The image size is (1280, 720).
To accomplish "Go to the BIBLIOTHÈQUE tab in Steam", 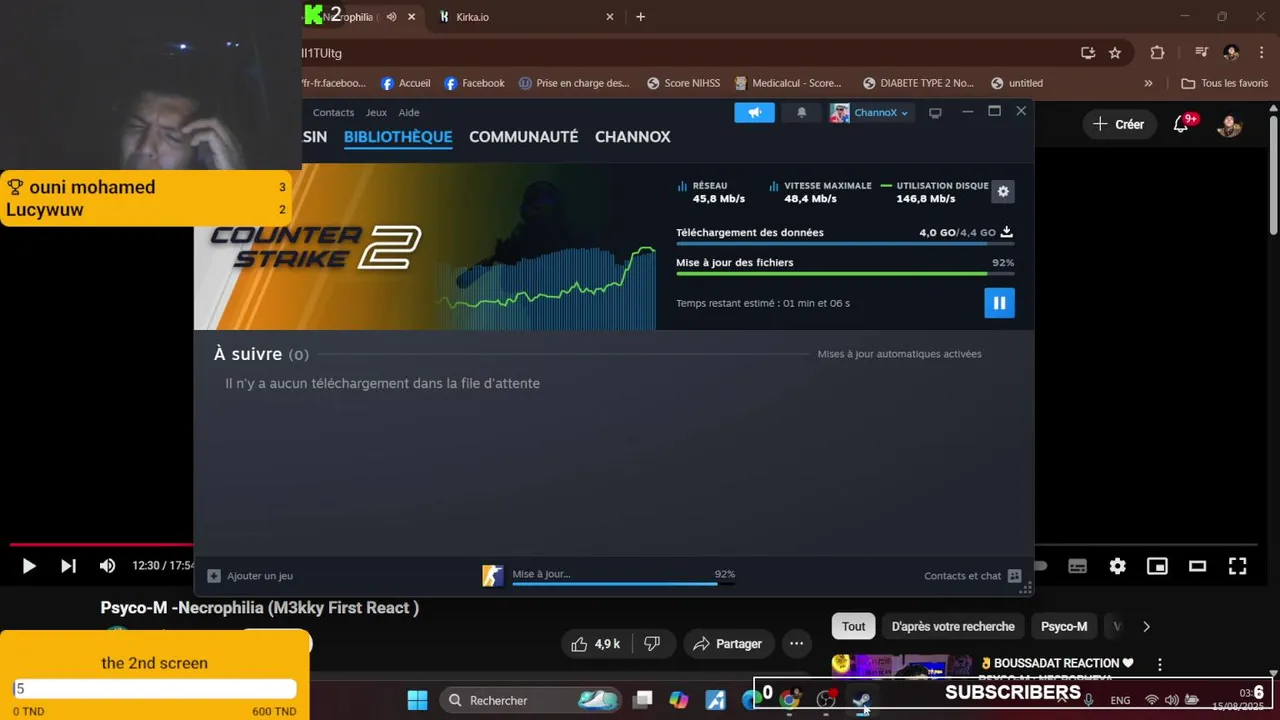I will point(398,137).
